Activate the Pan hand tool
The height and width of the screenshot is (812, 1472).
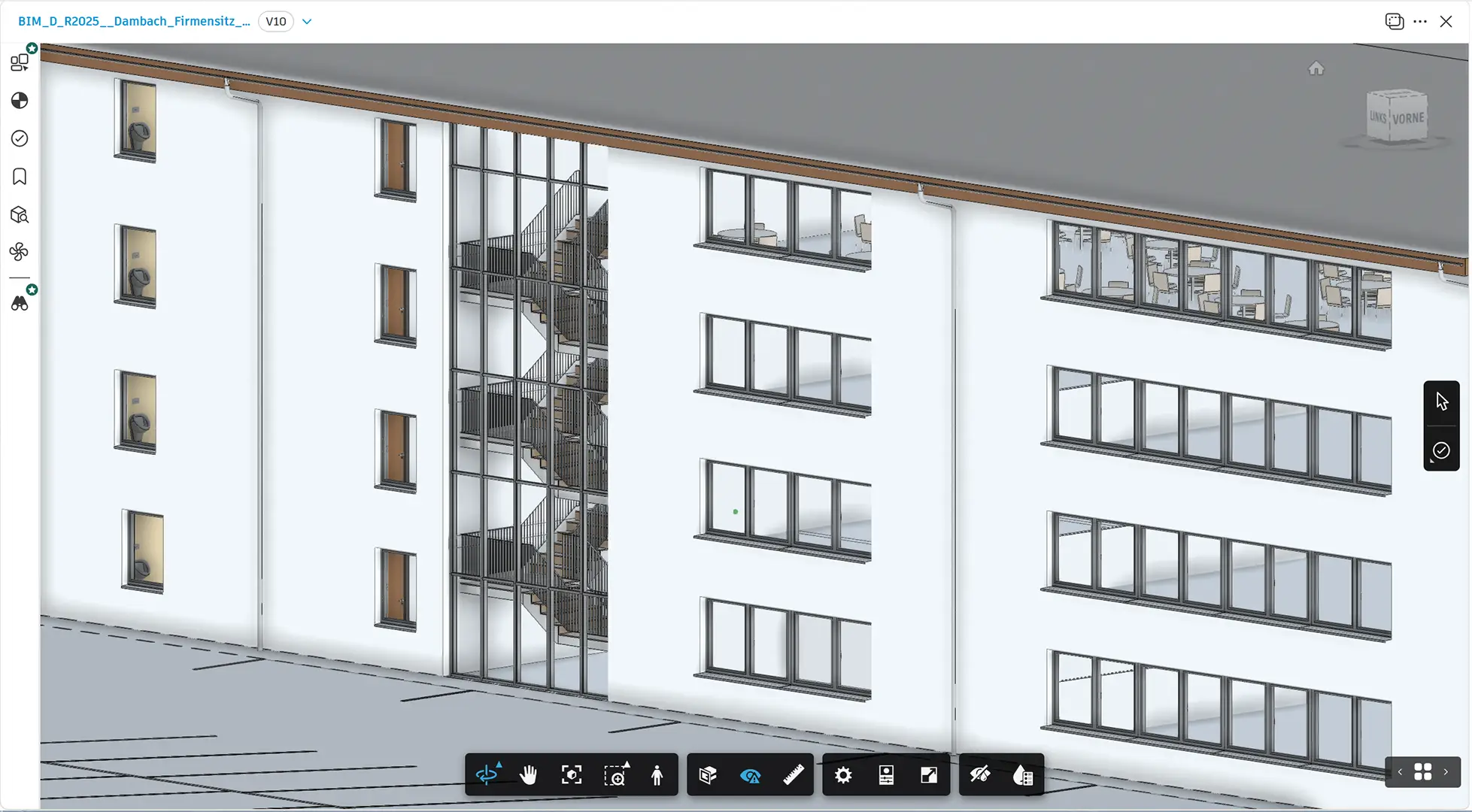[x=529, y=774]
